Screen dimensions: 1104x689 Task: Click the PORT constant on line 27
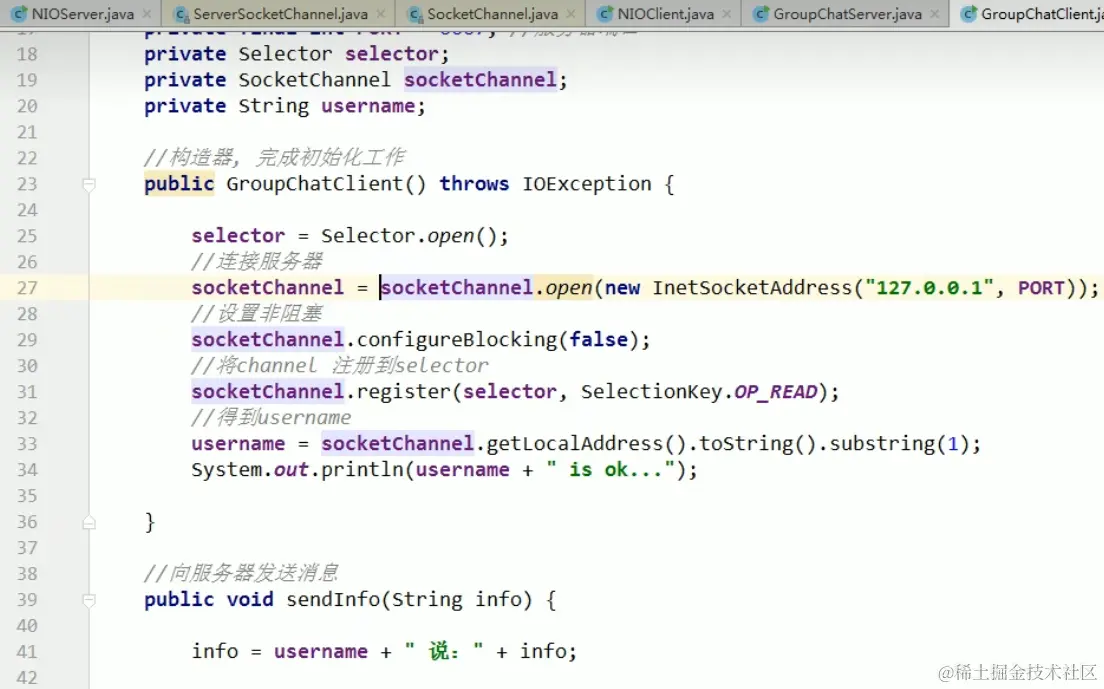pyautogui.click(x=1041, y=288)
